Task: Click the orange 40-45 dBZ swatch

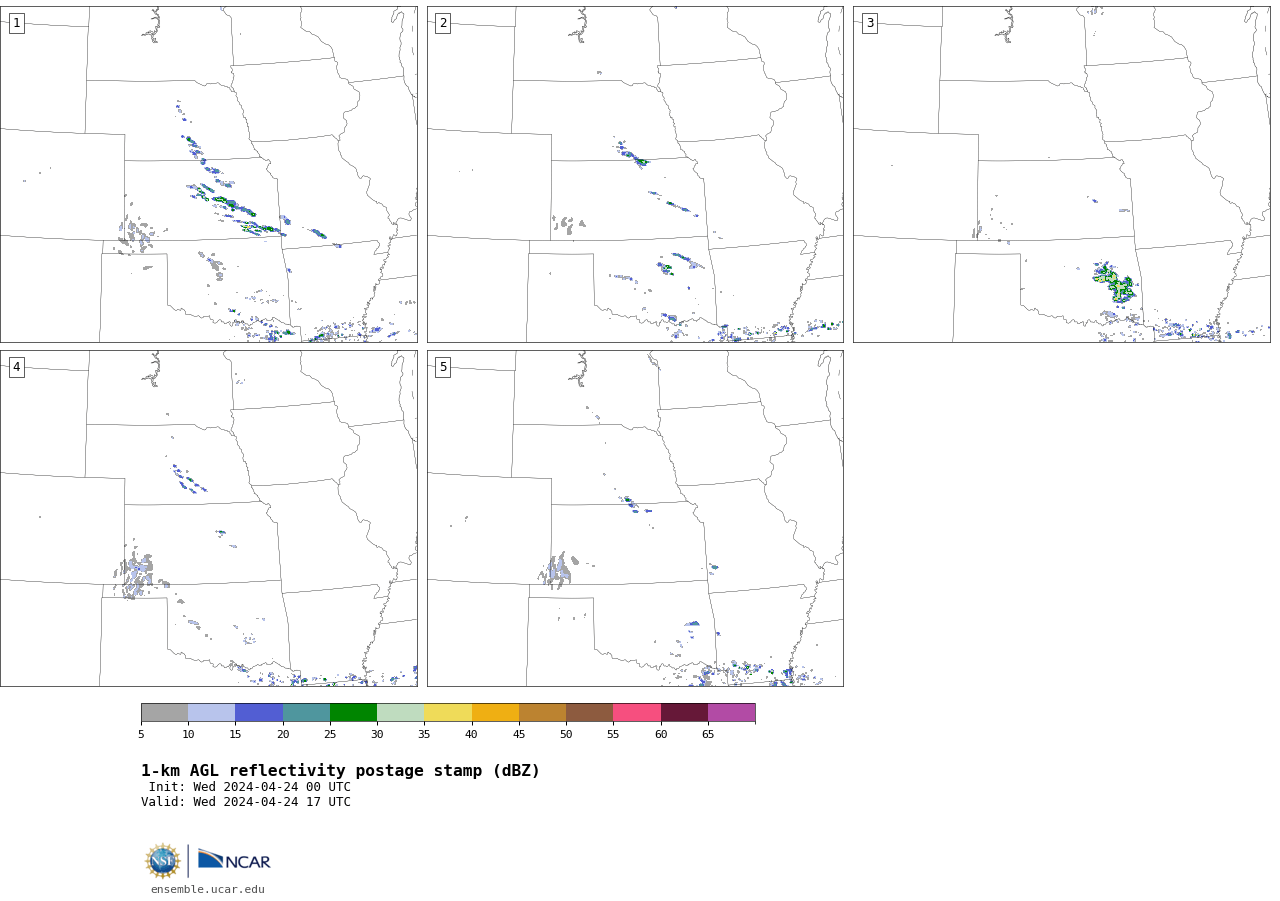Action: (x=495, y=712)
